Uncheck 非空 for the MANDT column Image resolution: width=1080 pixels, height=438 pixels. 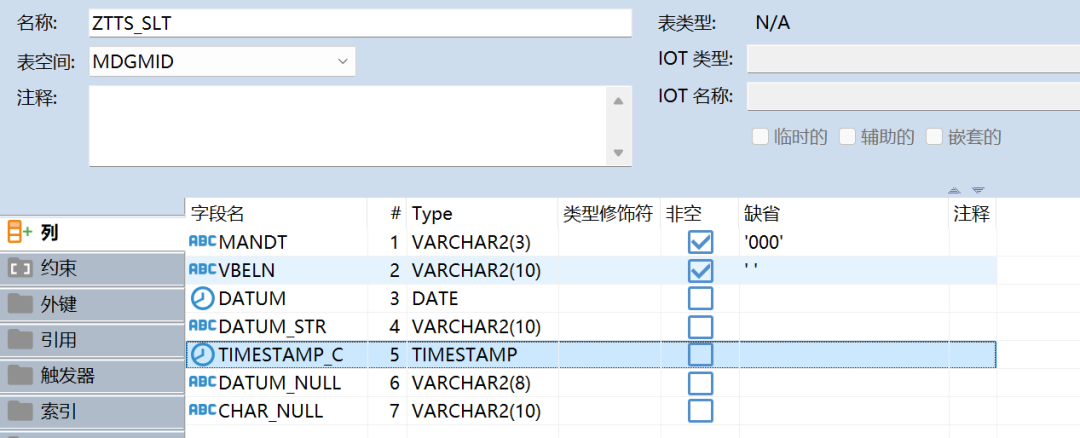[x=700, y=242]
